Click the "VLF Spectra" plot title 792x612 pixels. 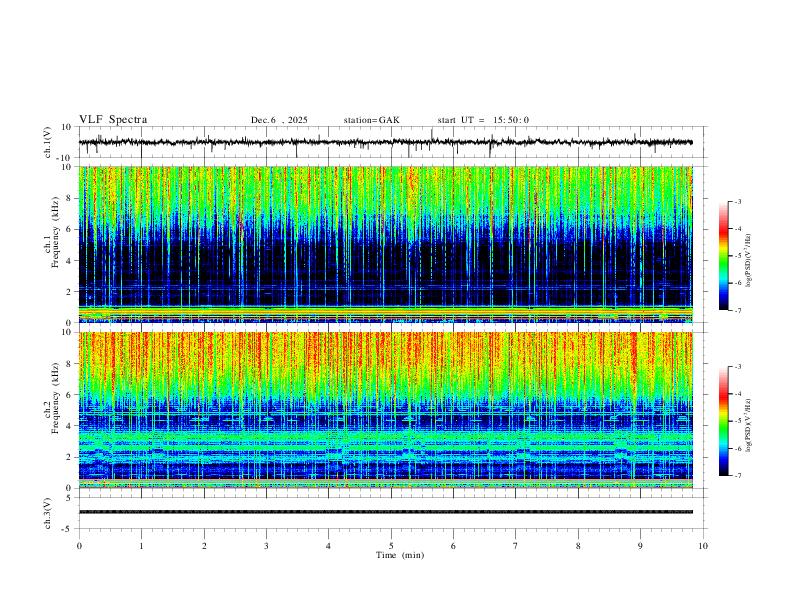pos(113,120)
